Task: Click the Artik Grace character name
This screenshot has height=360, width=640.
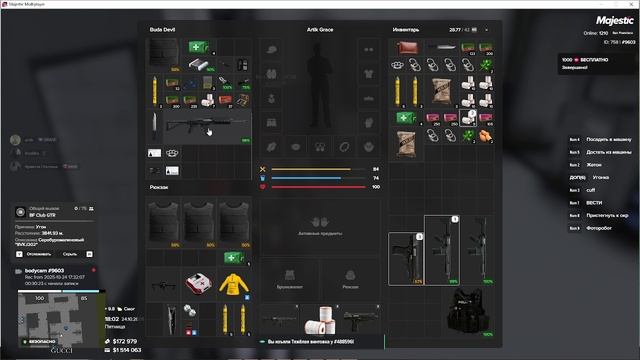Action: [320, 30]
